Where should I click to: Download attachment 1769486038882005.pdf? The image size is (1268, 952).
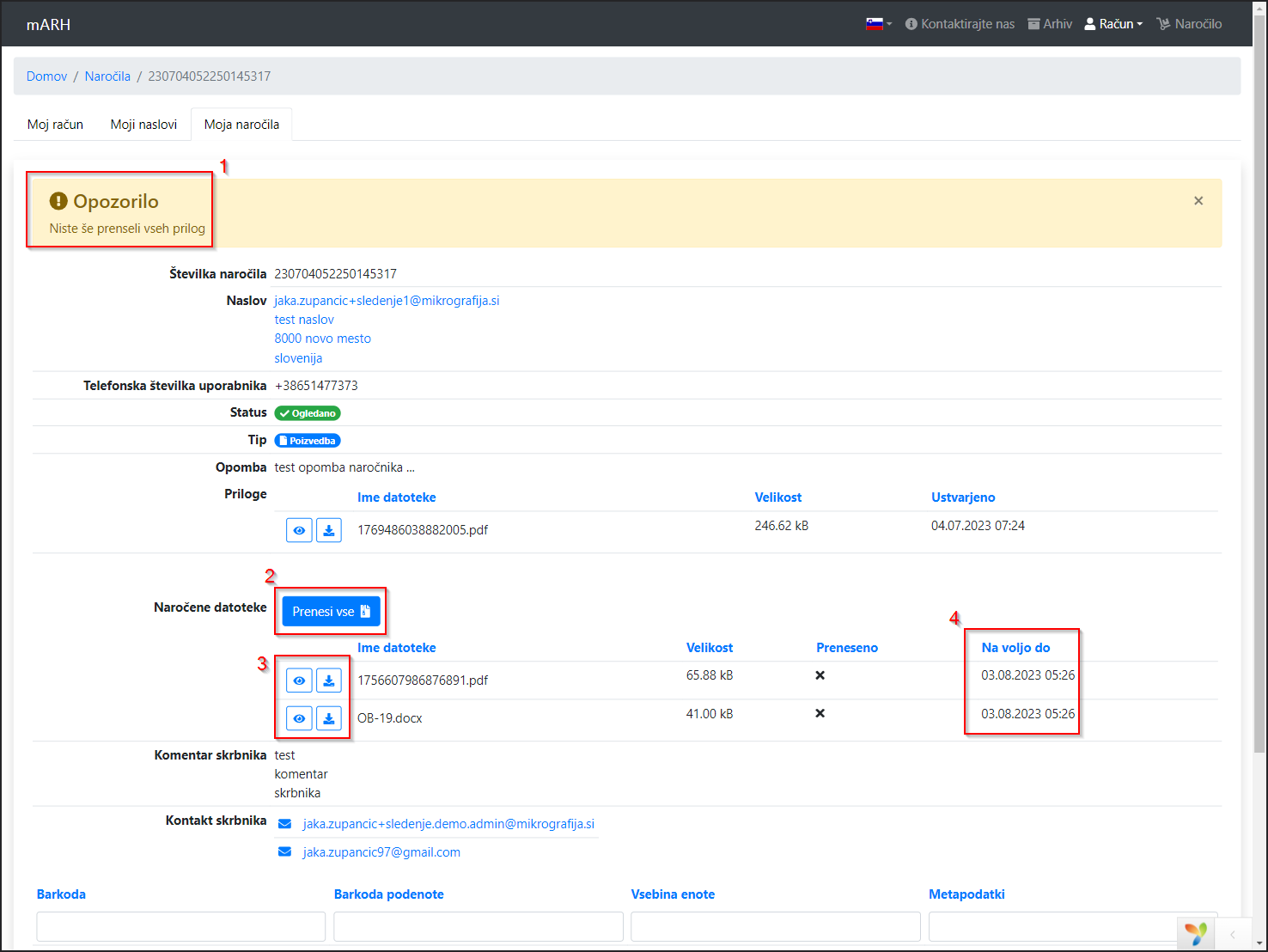click(329, 530)
